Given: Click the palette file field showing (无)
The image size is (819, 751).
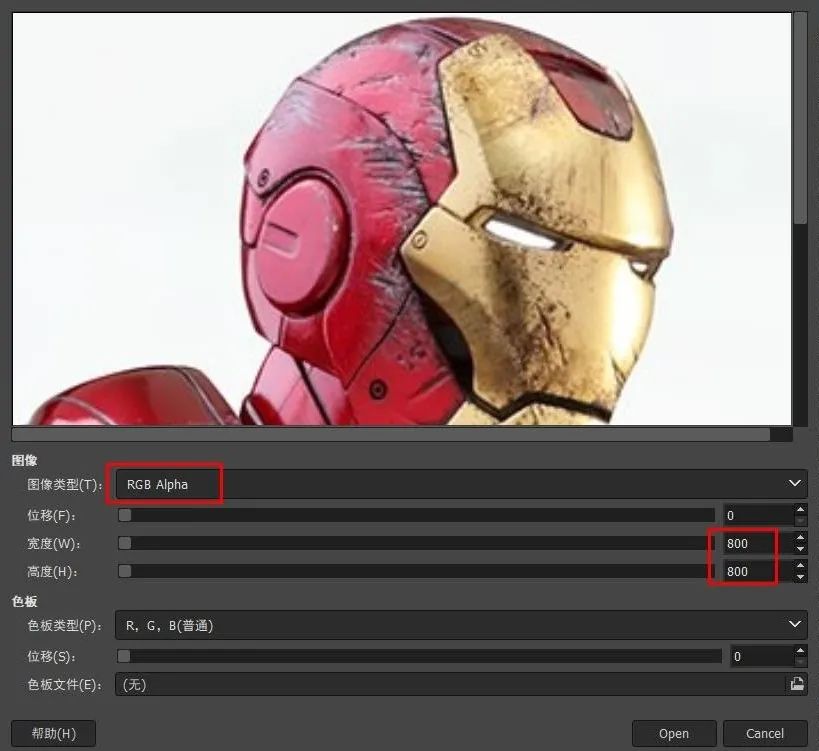Looking at the screenshot, I should point(450,684).
